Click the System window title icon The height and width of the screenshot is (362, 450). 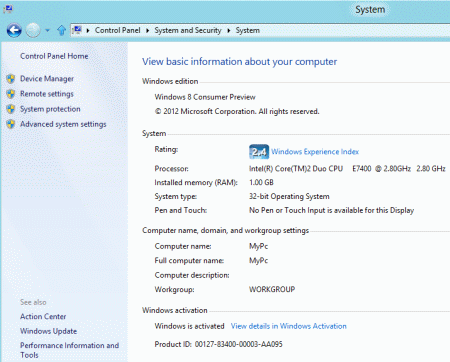[8, 9]
